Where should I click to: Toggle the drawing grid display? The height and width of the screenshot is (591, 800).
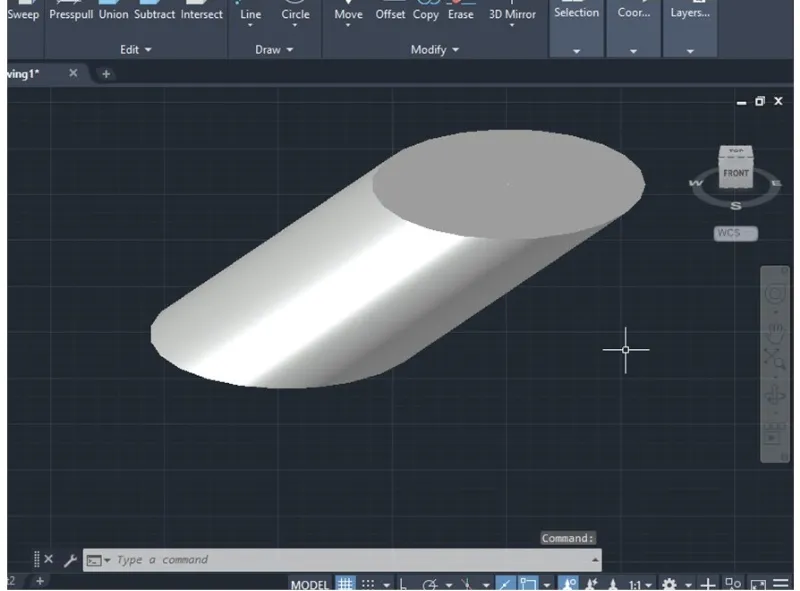345,584
